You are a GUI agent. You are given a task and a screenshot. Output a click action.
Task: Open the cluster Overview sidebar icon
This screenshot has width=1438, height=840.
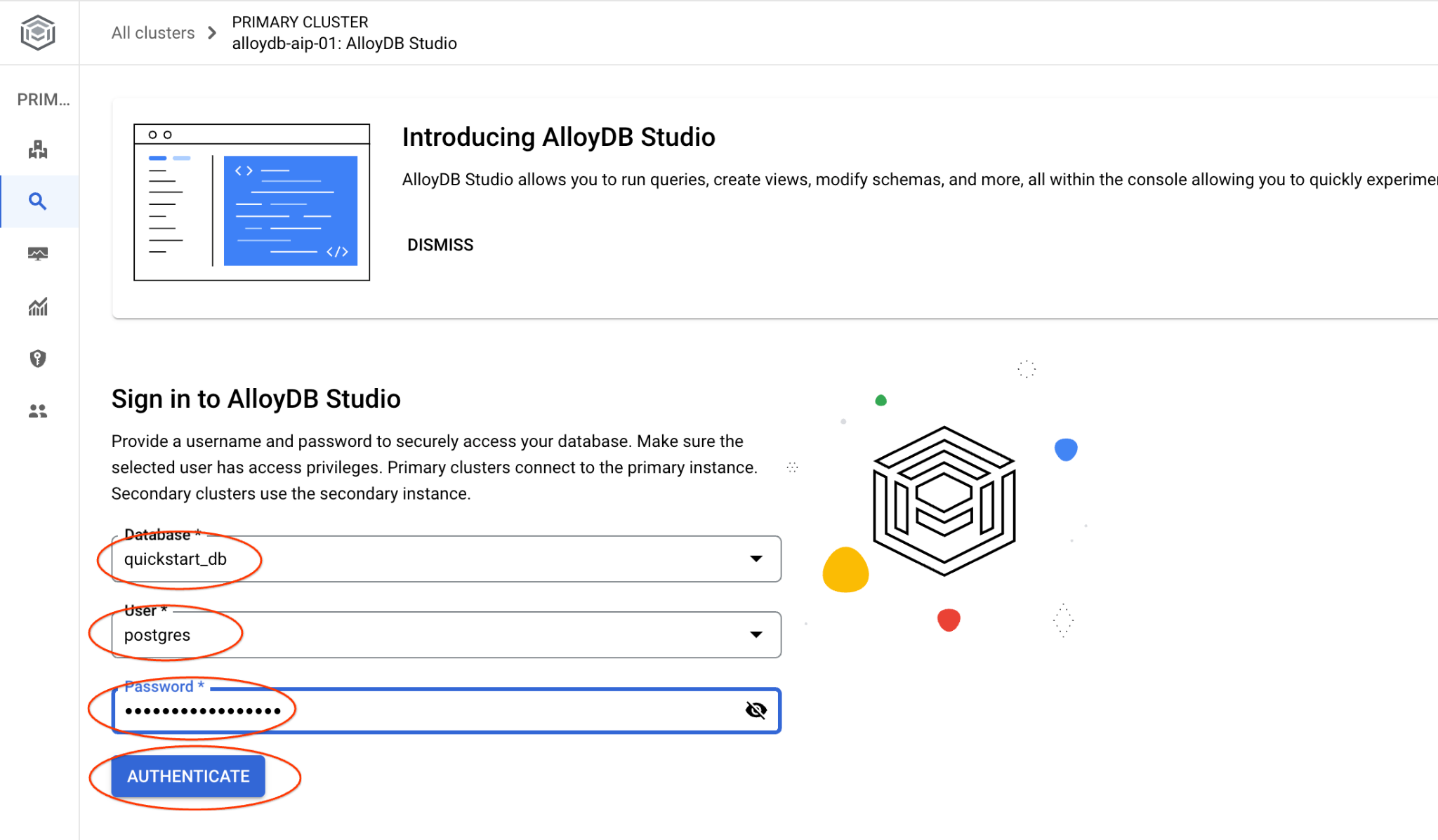pyautogui.click(x=38, y=149)
